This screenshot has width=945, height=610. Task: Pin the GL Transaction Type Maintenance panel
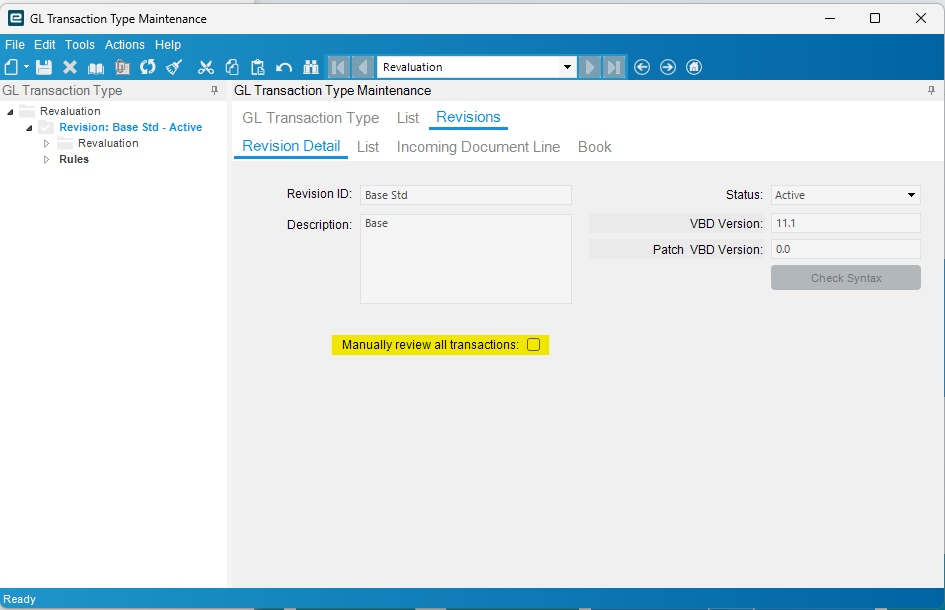(931, 90)
